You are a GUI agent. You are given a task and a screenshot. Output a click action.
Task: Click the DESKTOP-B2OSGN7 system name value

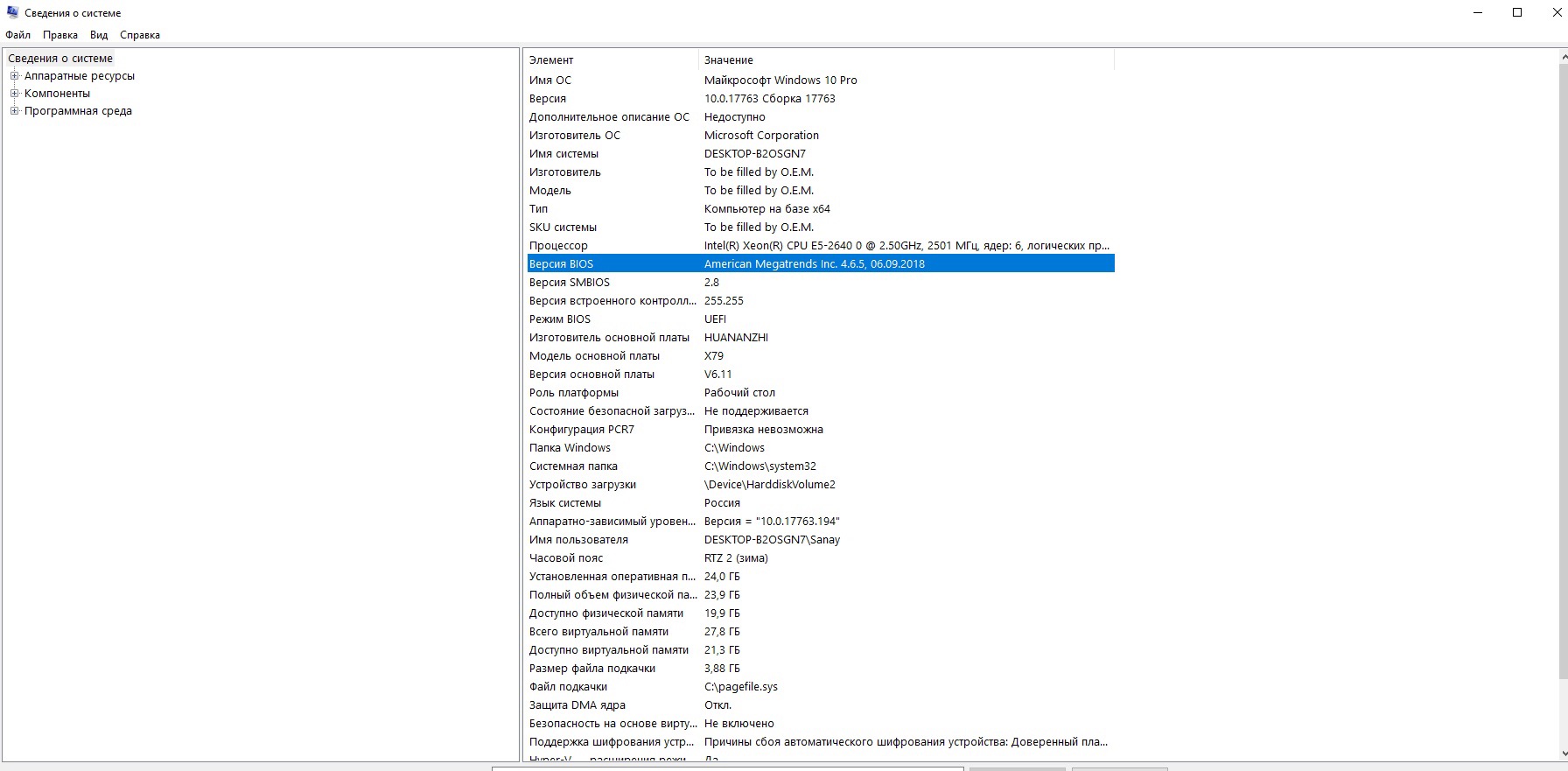click(x=755, y=154)
